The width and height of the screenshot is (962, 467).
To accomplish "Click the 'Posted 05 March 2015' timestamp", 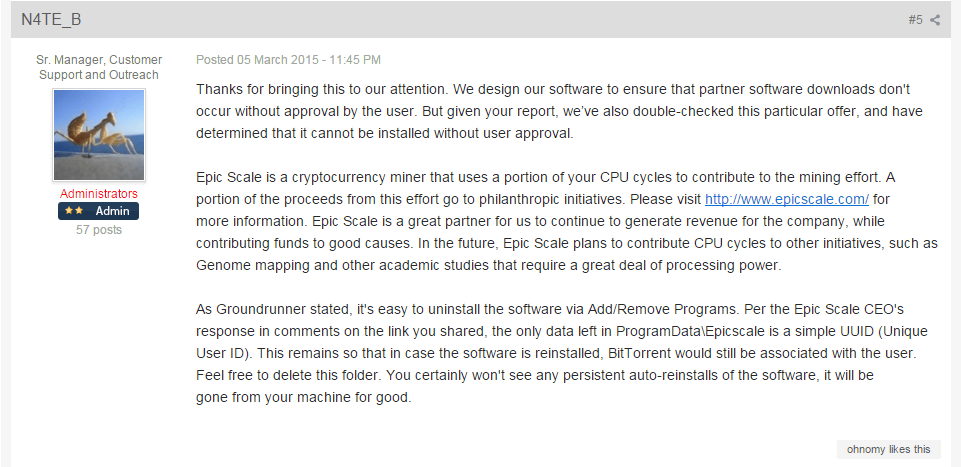I will pyautogui.click(x=288, y=60).
